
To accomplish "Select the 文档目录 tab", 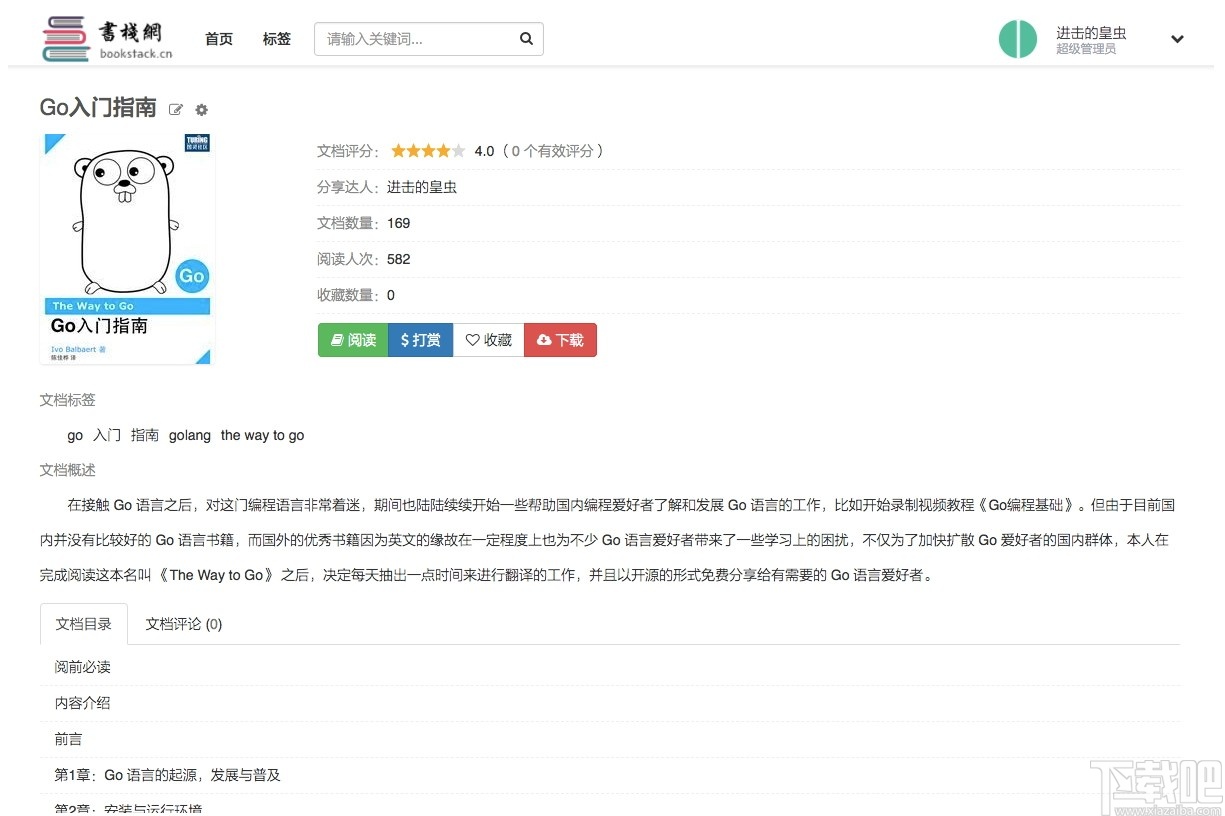I will [83, 623].
